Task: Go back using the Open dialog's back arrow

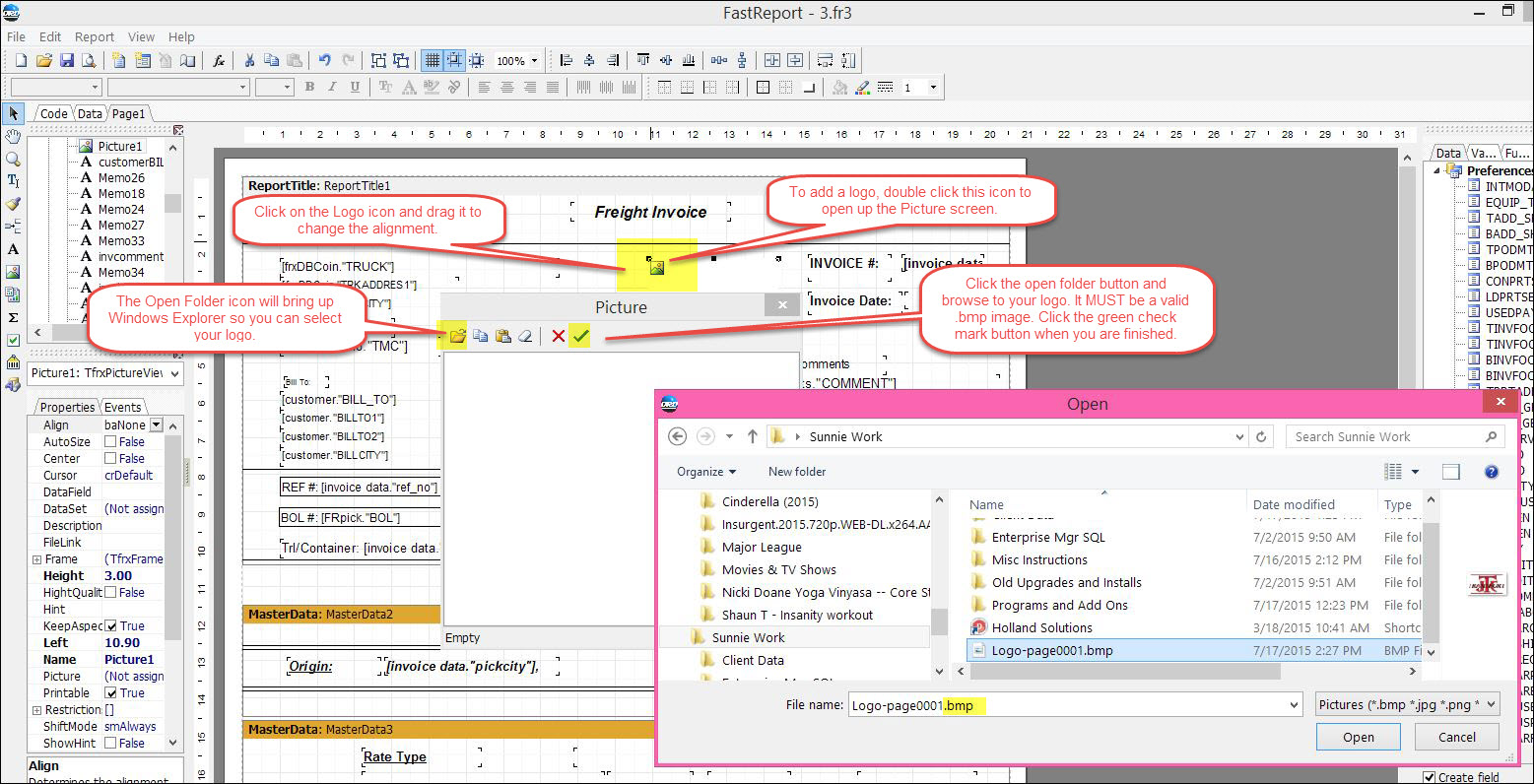Action: tap(677, 436)
